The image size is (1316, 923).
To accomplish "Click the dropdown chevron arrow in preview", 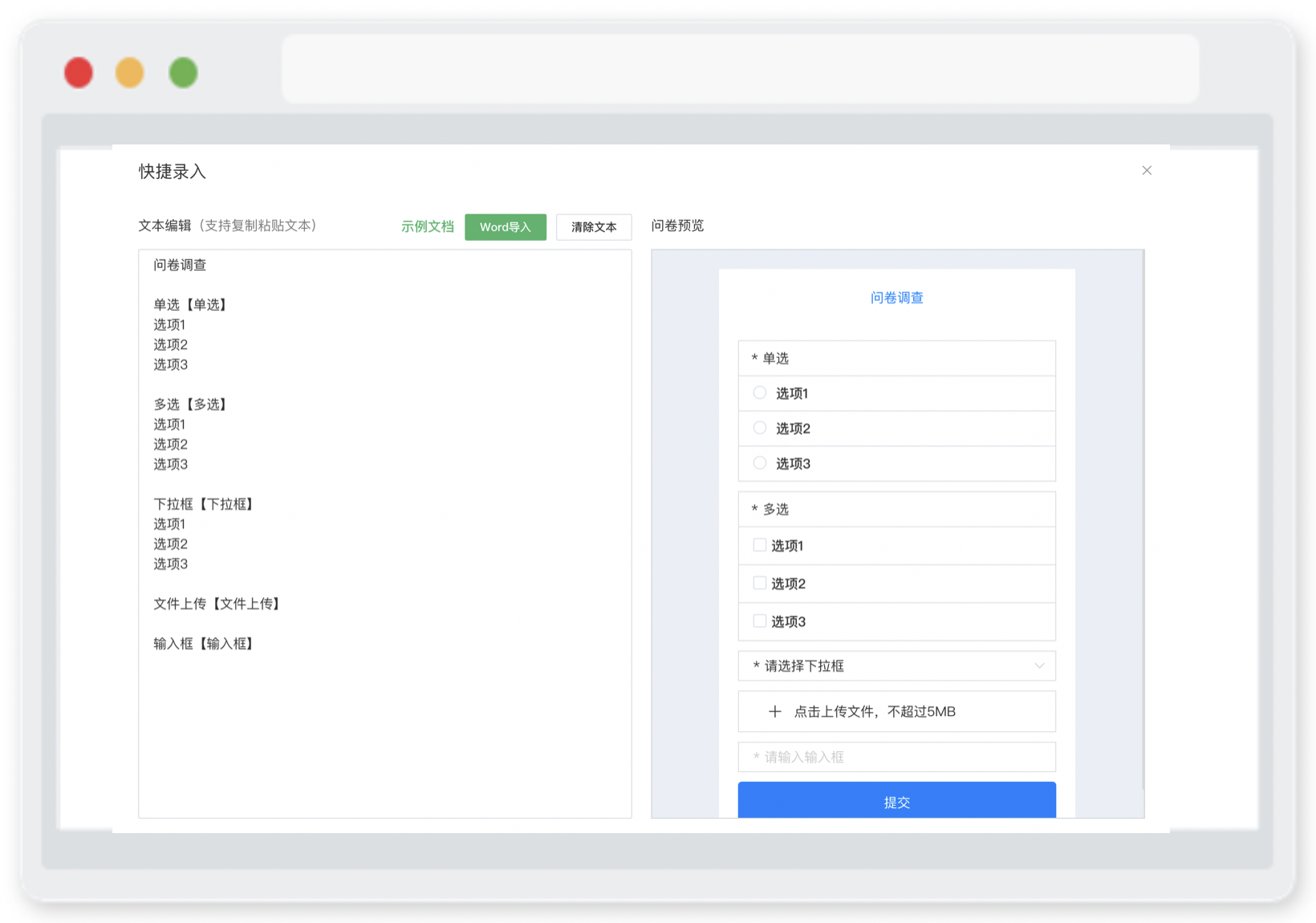I will pos(1039,665).
